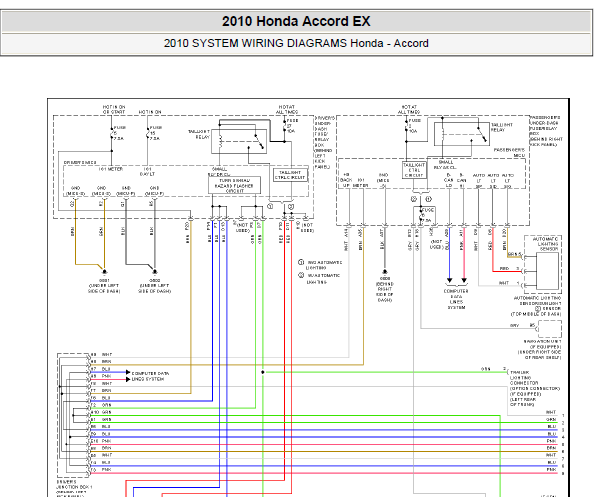Click the 'DRIVER'S JUNCTION BOX 1' label

pos(74,484)
